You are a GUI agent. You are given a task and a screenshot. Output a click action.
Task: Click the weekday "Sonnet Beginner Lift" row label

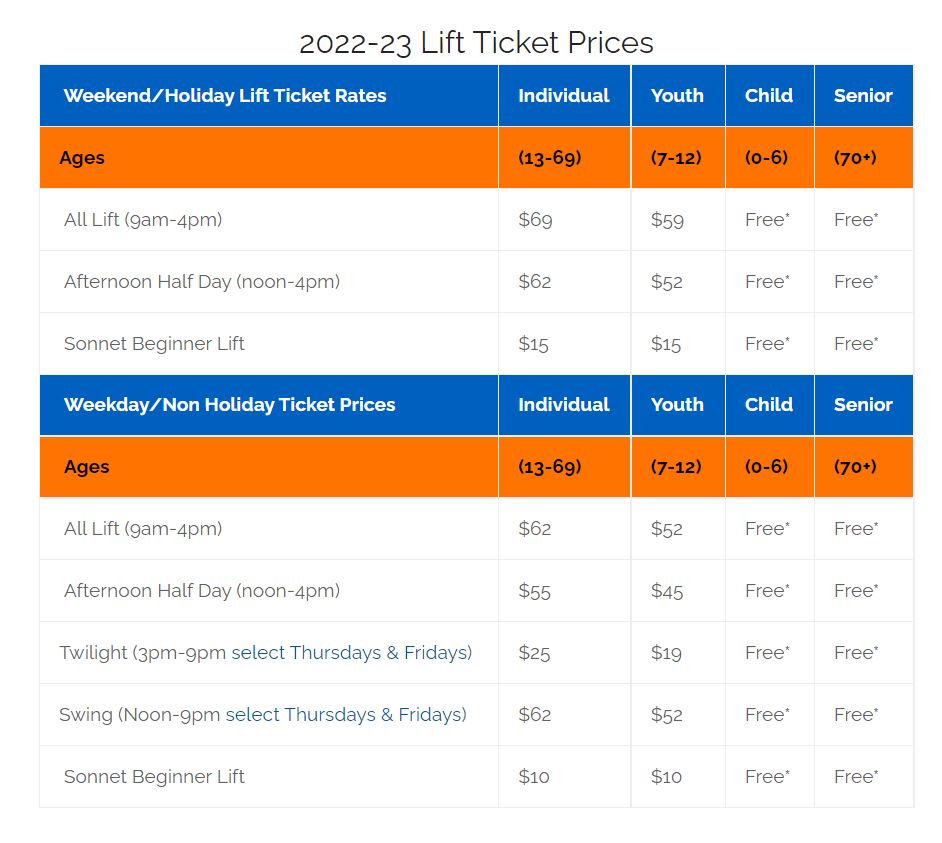(x=154, y=777)
